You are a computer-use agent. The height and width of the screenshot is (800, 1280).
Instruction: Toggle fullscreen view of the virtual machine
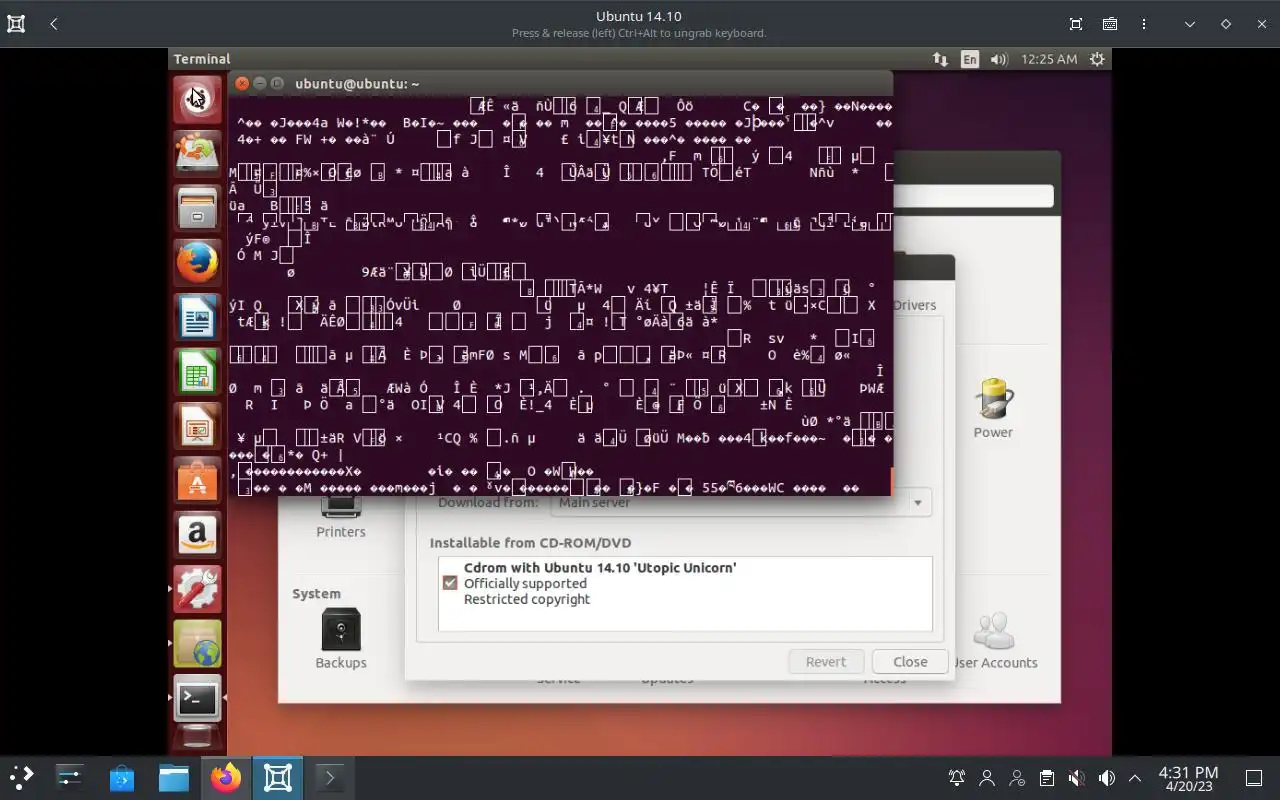(1076, 24)
